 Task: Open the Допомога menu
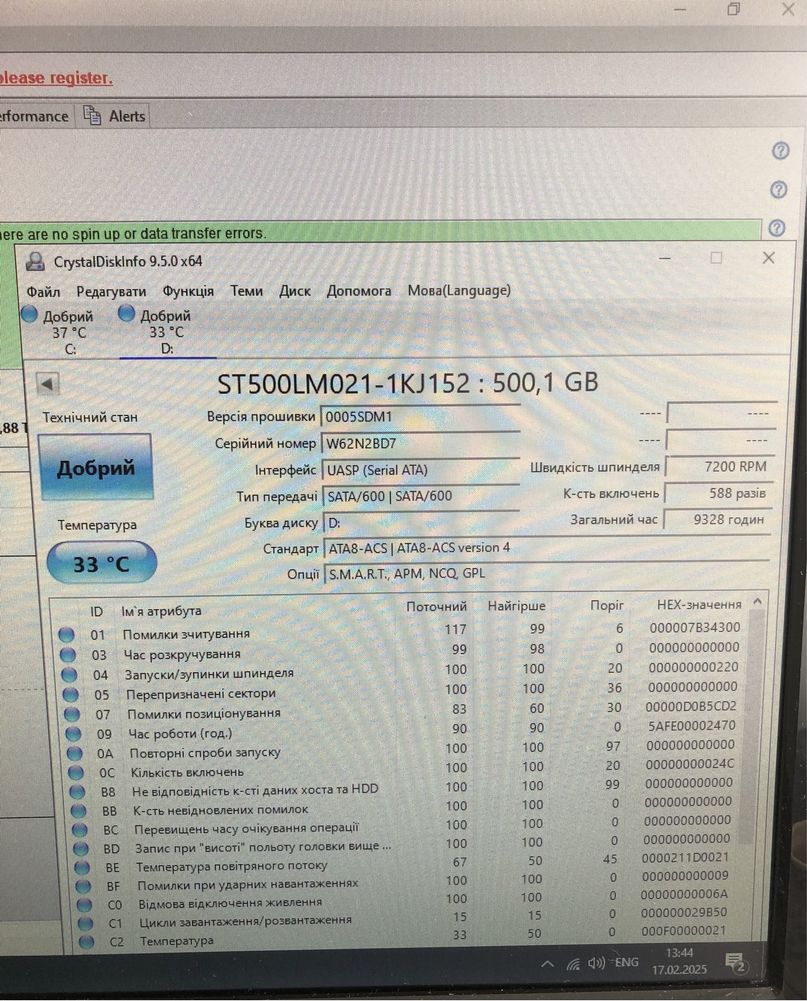tap(359, 290)
